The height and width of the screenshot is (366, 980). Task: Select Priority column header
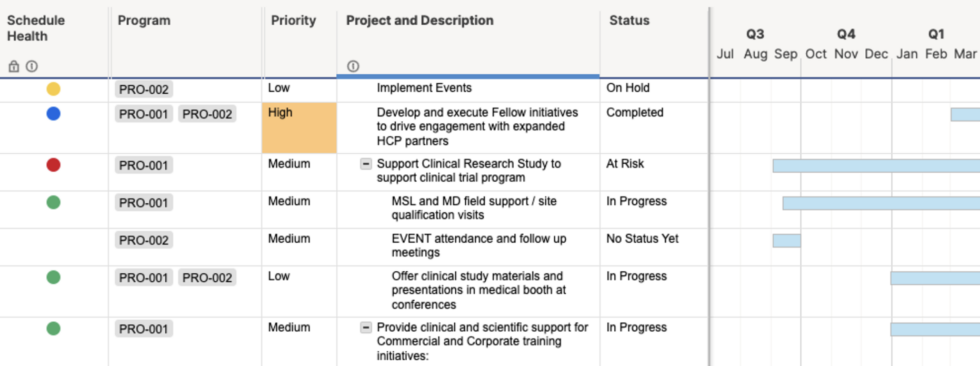pyautogui.click(x=293, y=21)
